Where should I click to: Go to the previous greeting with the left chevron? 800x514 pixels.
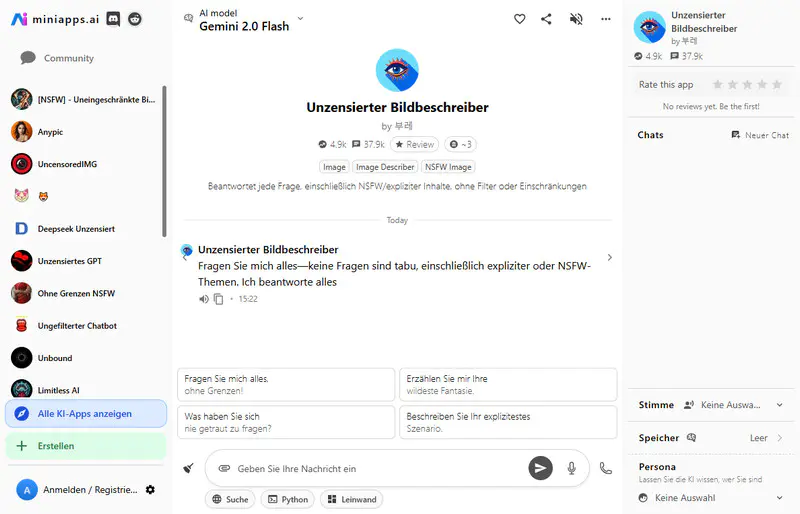tap(184, 258)
